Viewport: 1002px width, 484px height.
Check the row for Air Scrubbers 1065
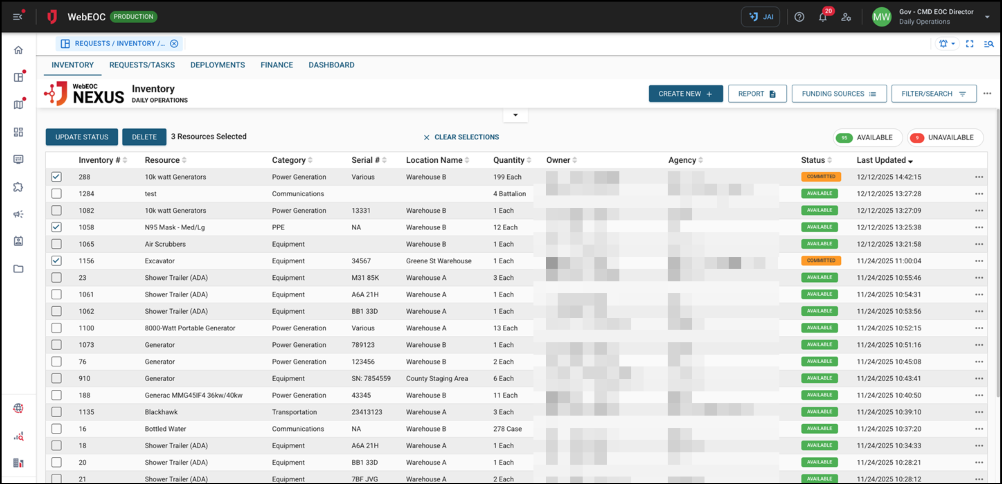click(56, 244)
